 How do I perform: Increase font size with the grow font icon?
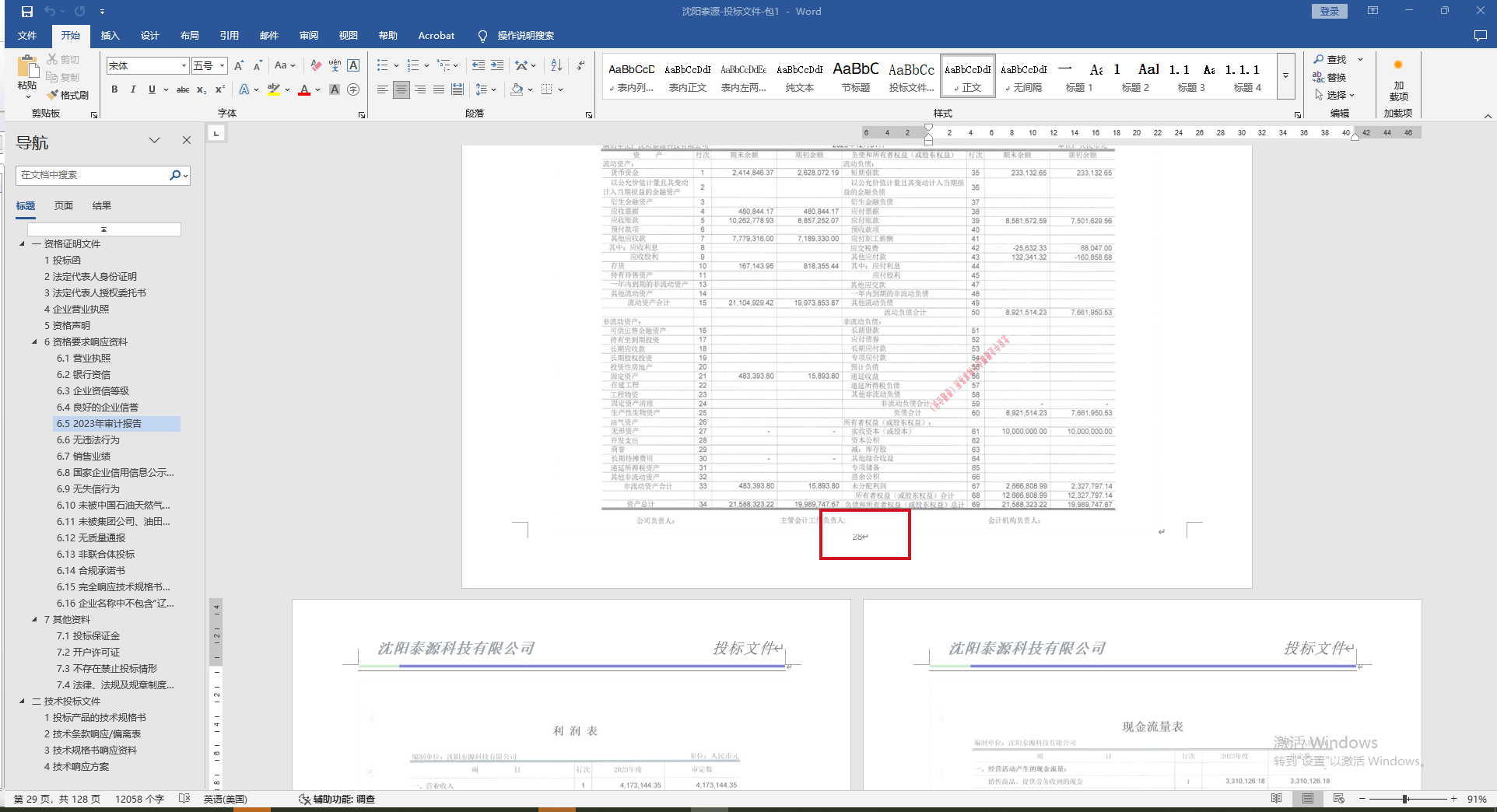[239, 66]
